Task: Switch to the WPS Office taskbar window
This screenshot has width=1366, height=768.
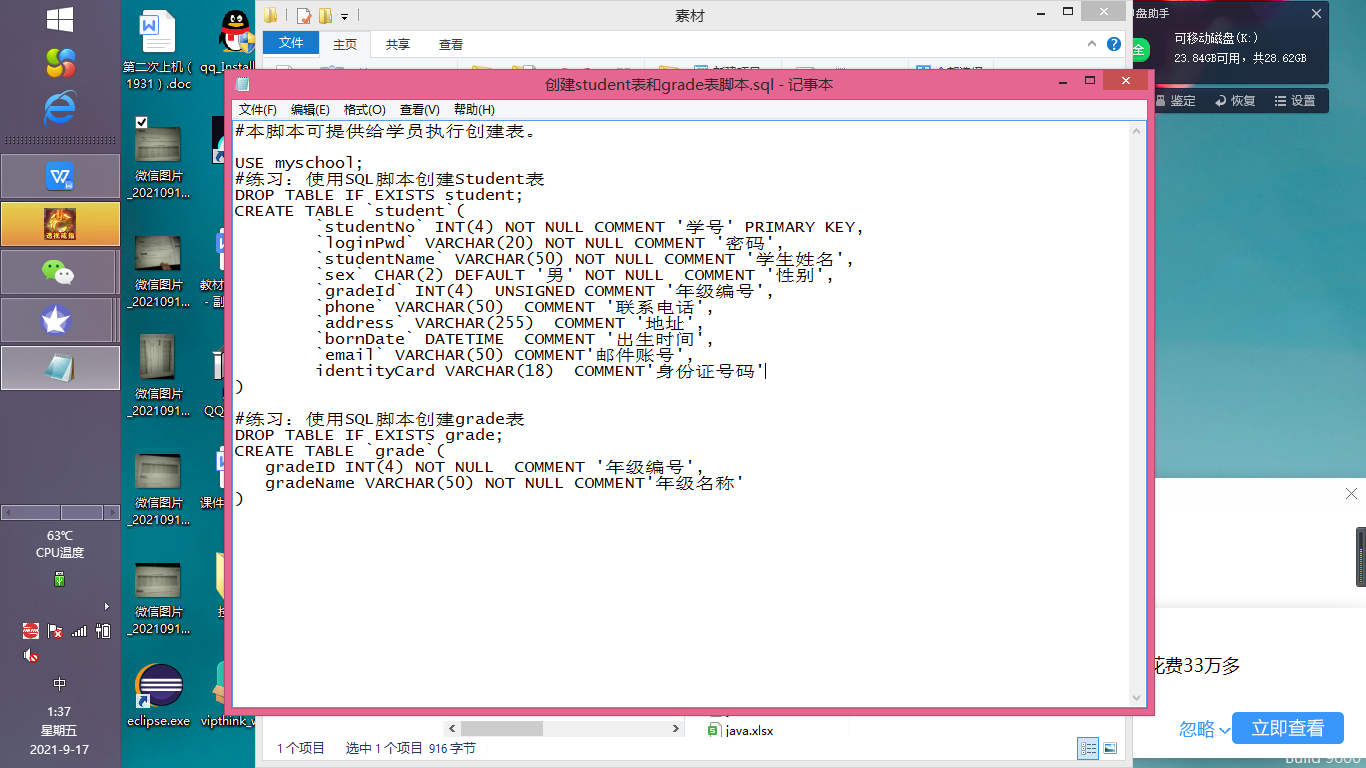Action: coord(60,177)
